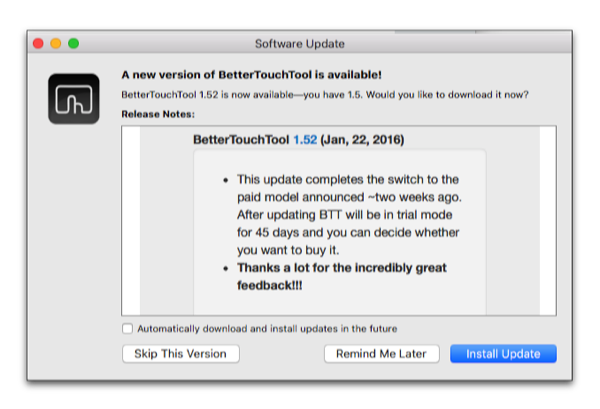Click the Automatically download and install label

click(x=266, y=328)
